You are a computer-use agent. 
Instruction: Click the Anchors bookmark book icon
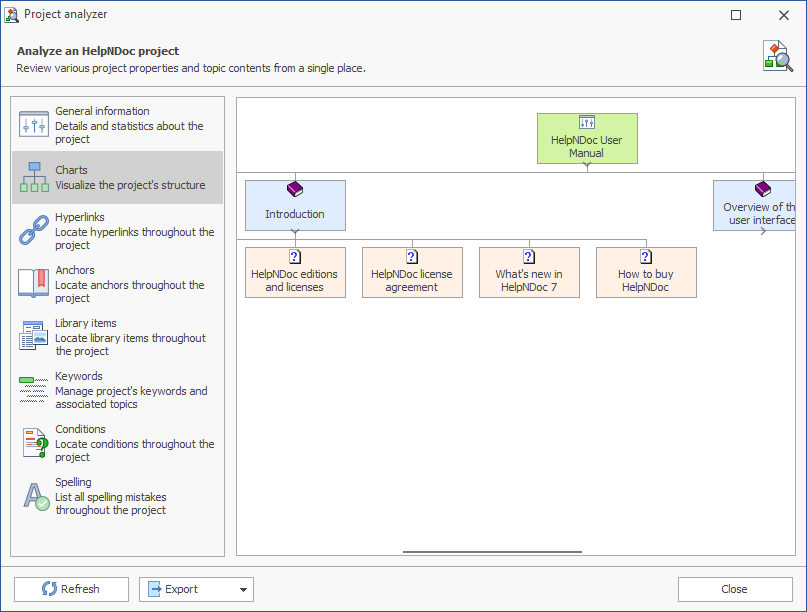(34, 283)
